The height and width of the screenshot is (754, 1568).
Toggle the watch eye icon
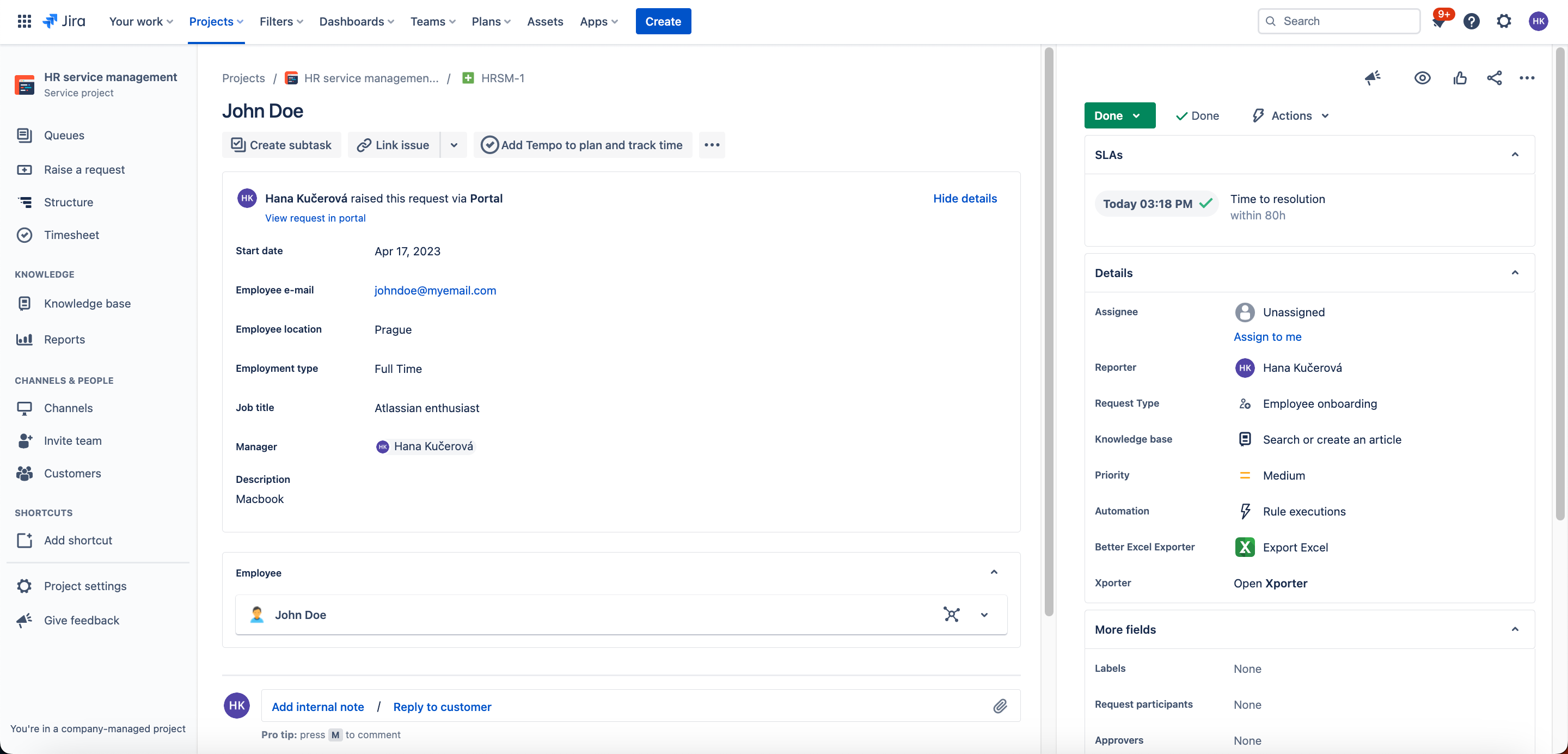coord(1422,78)
